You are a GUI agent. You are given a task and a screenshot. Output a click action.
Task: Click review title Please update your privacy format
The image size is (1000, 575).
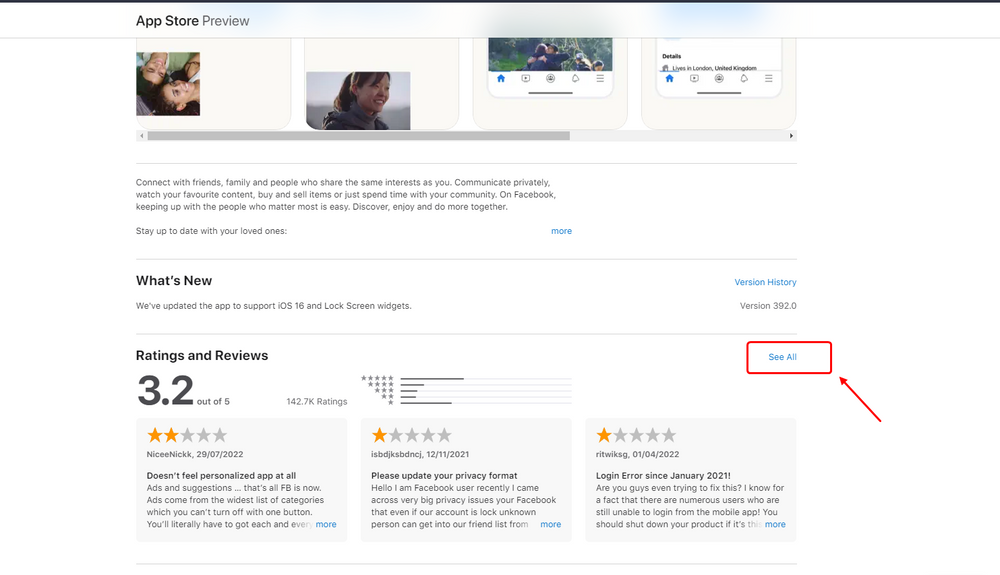pyautogui.click(x=444, y=476)
